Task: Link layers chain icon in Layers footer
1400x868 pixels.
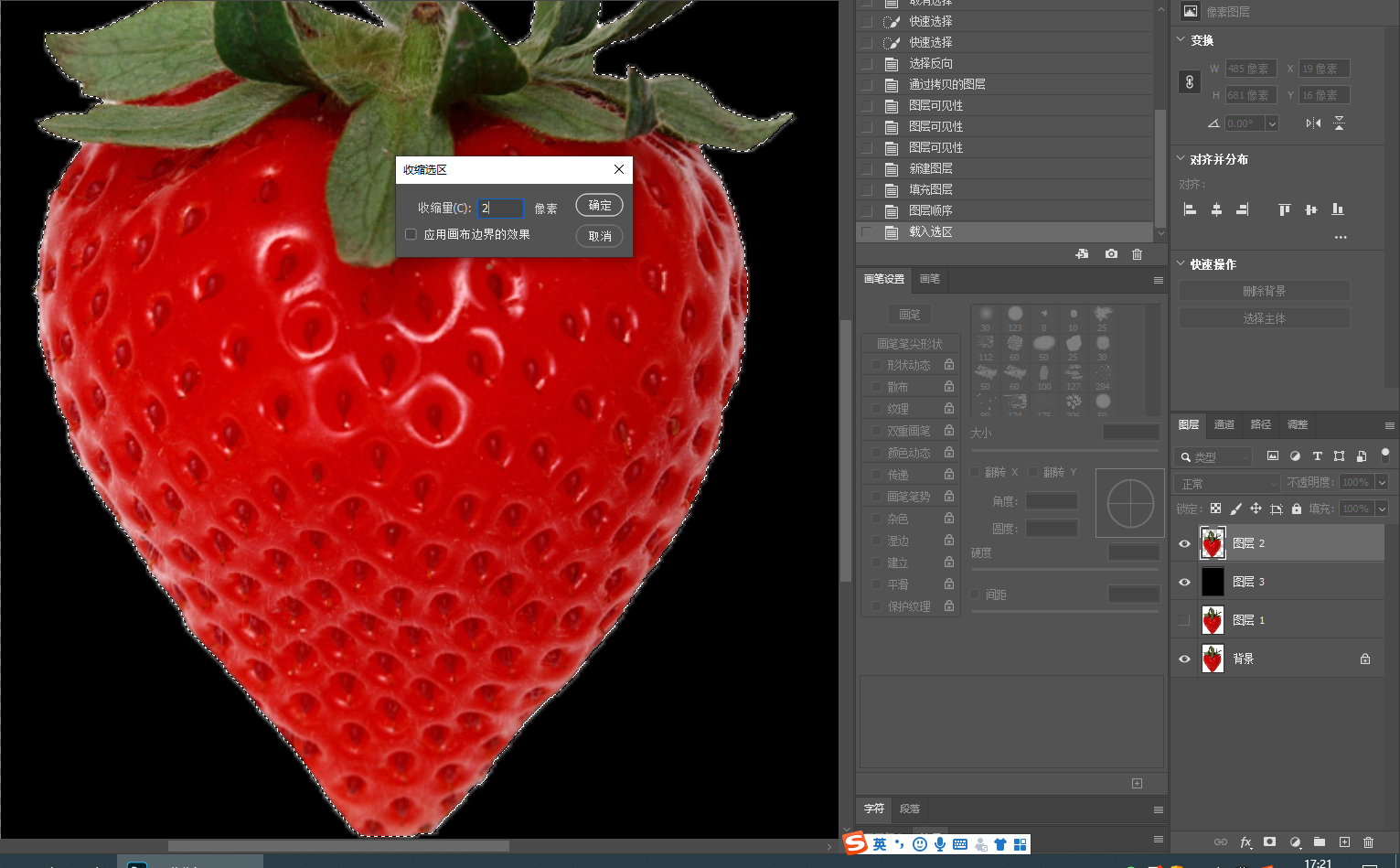Action: [x=1220, y=841]
